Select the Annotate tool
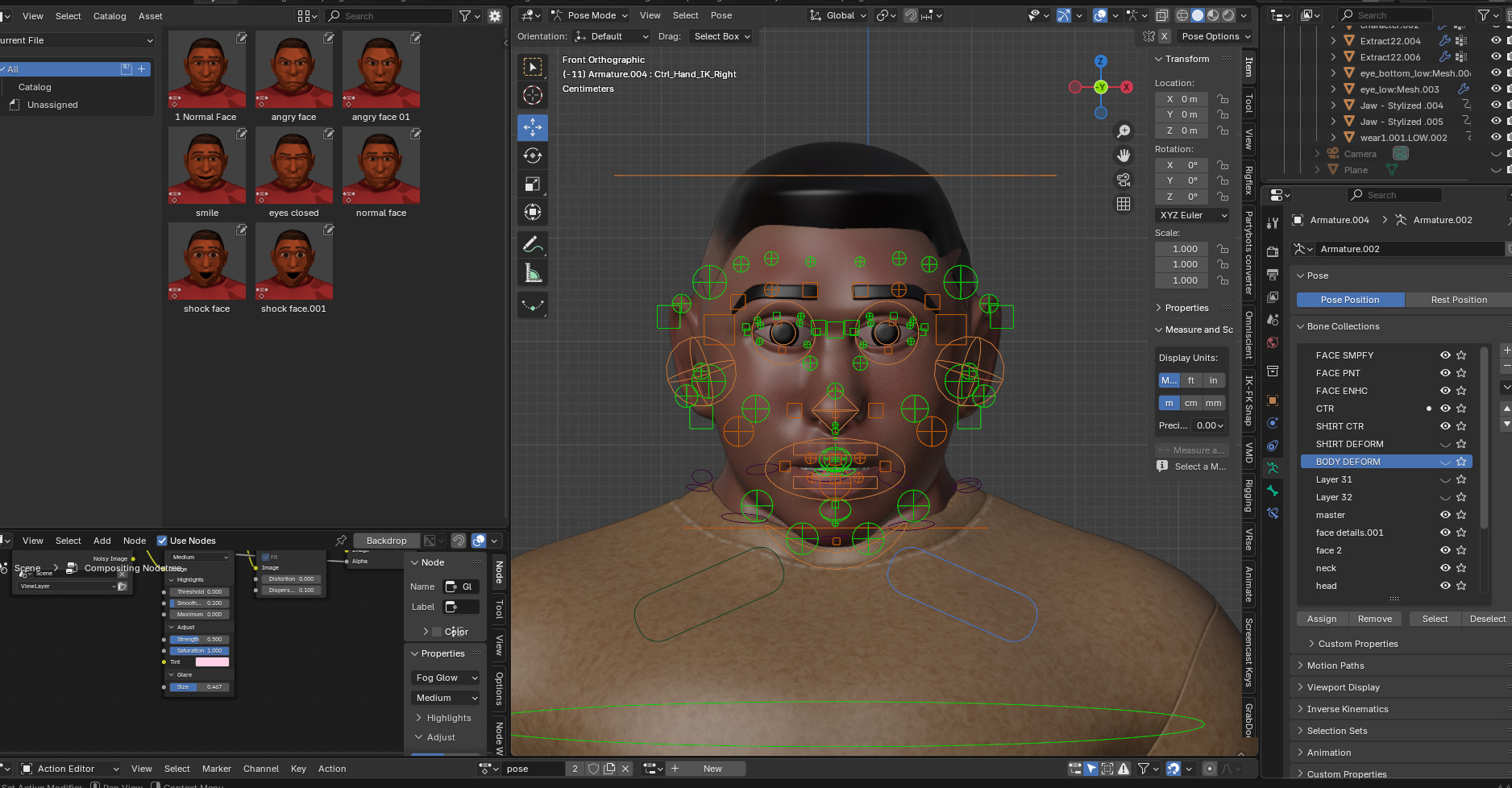Viewport: 1512px width, 788px height. pyautogui.click(x=533, y=244)
